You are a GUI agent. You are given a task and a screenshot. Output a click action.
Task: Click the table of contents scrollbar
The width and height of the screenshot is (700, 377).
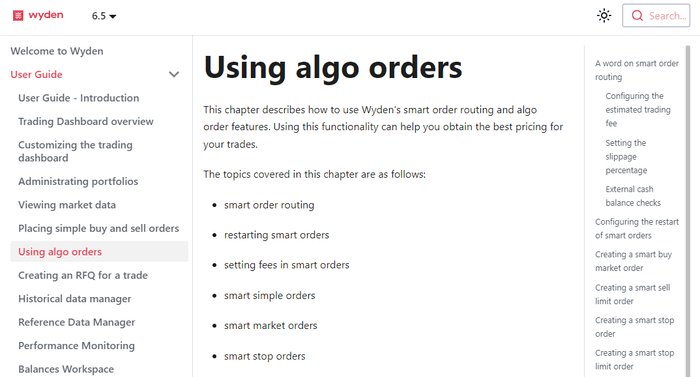coord(688,211)
